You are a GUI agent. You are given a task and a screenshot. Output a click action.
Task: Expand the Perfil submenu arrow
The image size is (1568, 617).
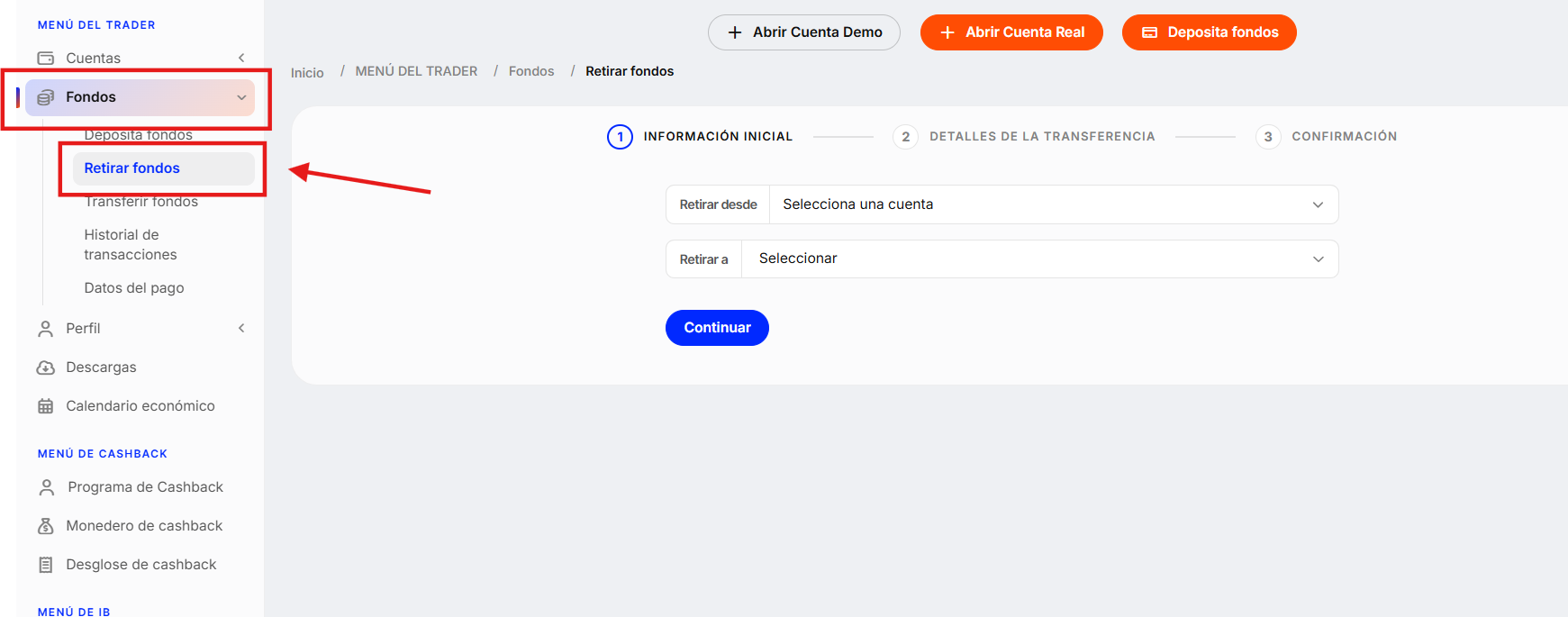coord(241,328)
